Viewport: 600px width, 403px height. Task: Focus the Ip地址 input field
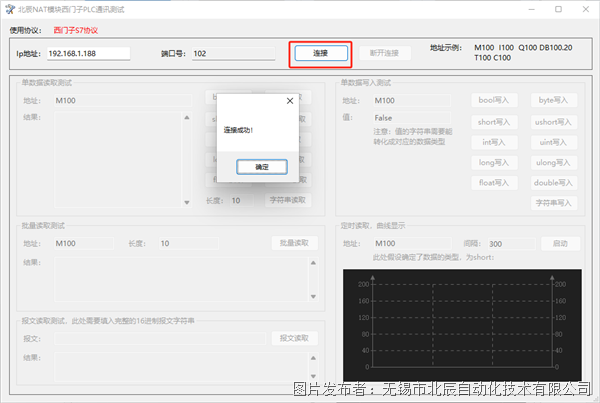[89, 53]
